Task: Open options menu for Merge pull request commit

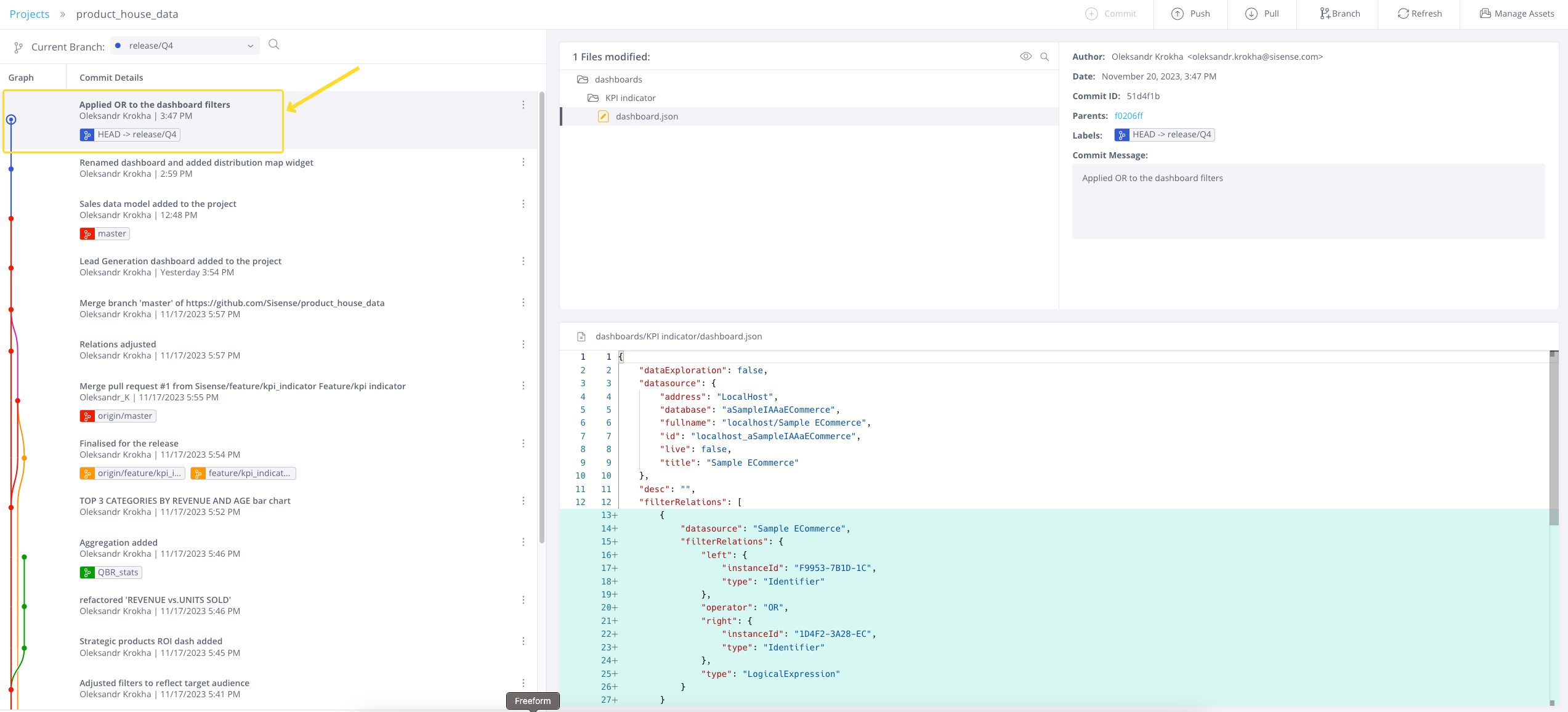Action: pyautogui.click(x=523, y=386)
